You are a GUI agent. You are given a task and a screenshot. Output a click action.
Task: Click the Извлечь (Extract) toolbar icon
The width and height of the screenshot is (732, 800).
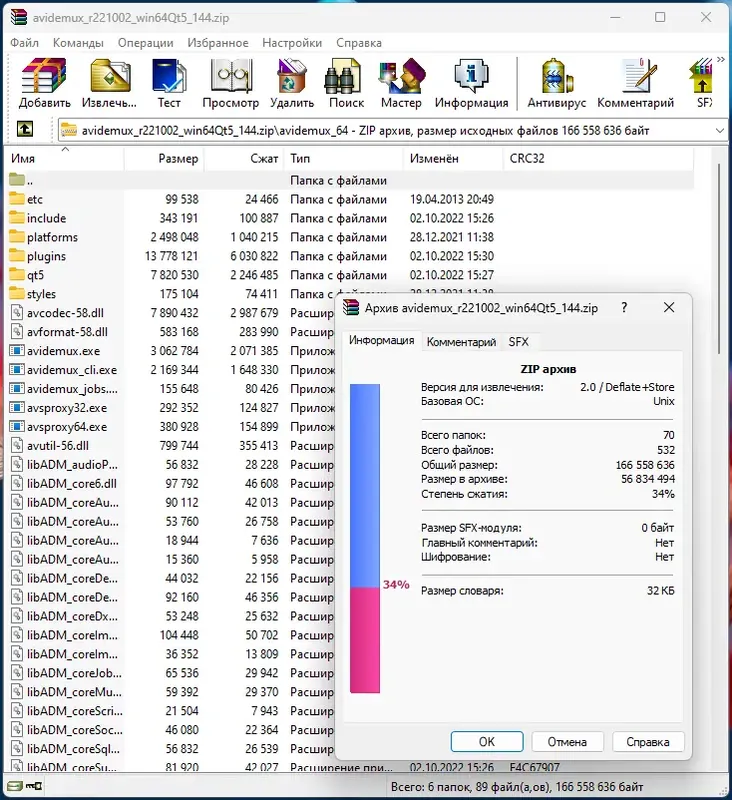(110, 83)
